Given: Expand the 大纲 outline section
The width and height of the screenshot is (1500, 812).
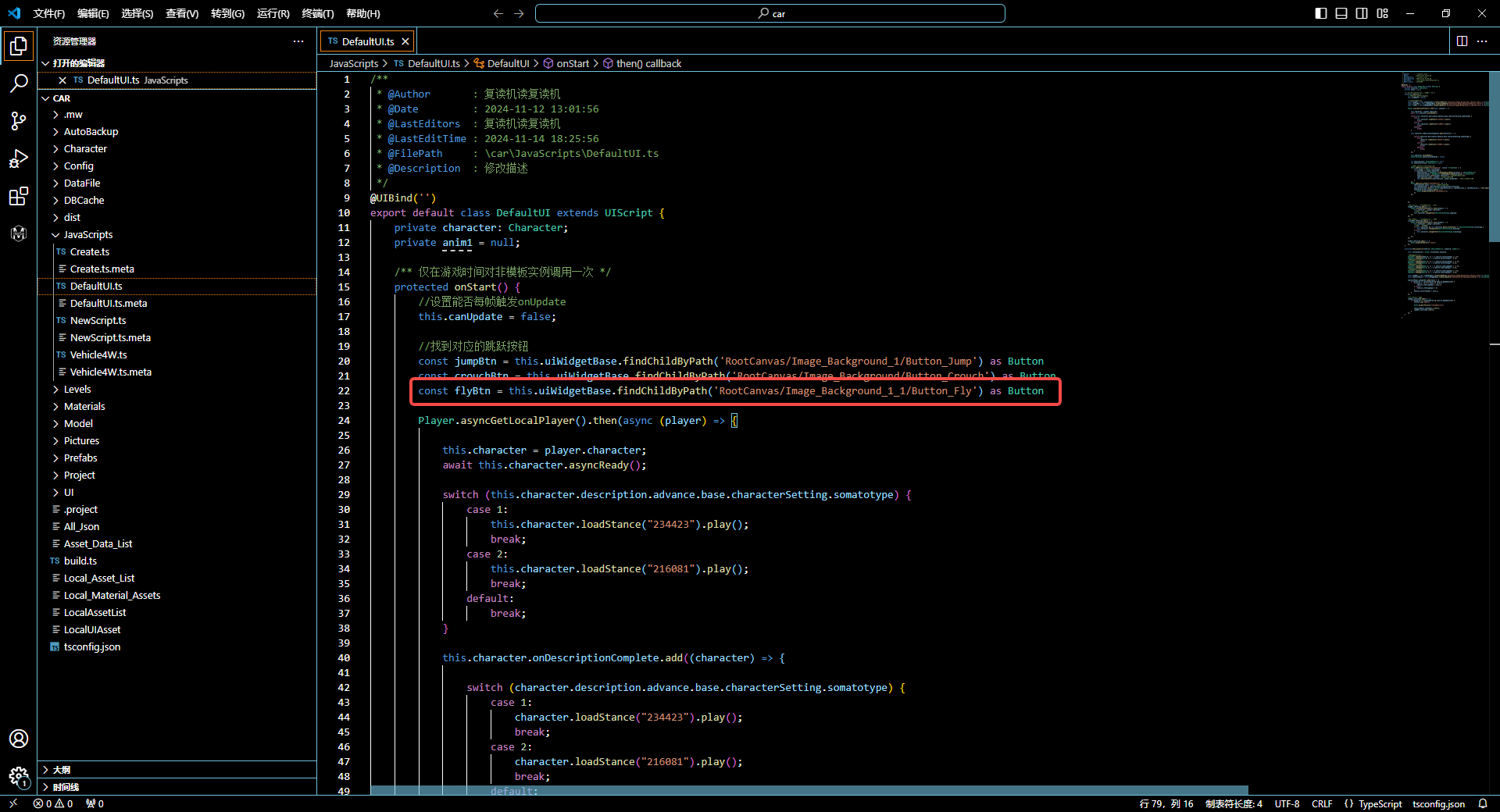Looking at the screenshot, I should tap(177, 770).
